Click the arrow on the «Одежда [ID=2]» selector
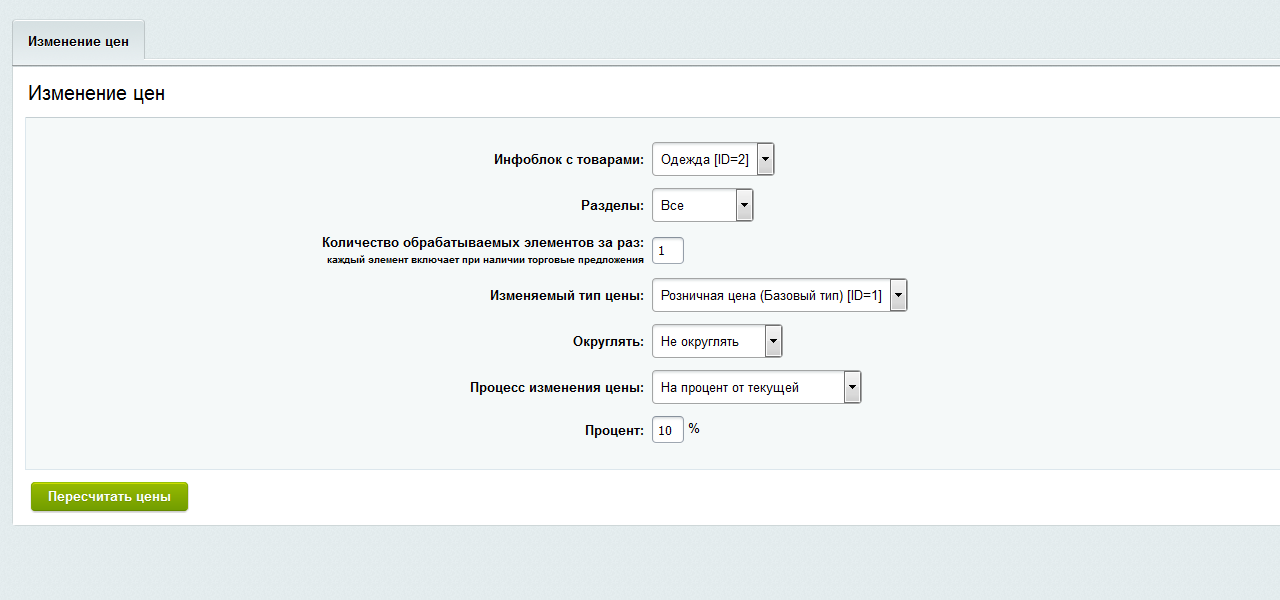The width and height of the screenshot is (1280, 600). pos(766,158)
